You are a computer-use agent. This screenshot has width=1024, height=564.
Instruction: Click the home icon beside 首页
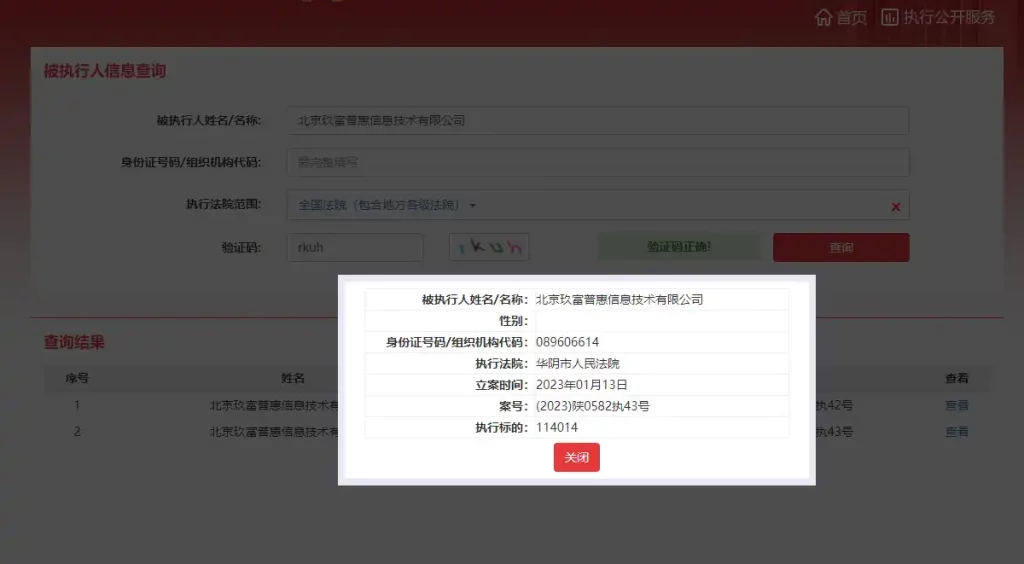coord(824,17)
